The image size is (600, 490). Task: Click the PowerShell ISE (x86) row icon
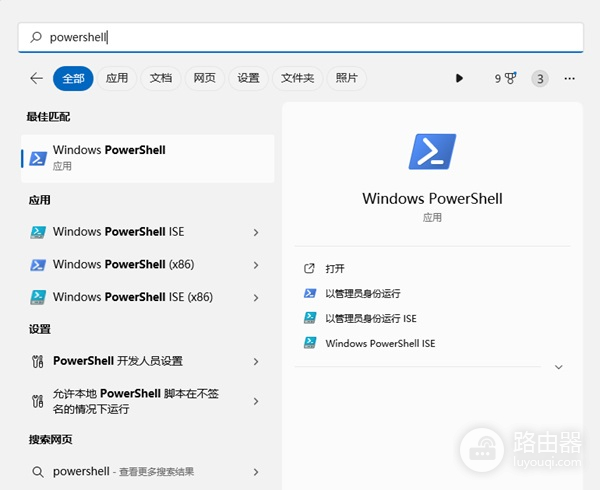click(38, 297)
